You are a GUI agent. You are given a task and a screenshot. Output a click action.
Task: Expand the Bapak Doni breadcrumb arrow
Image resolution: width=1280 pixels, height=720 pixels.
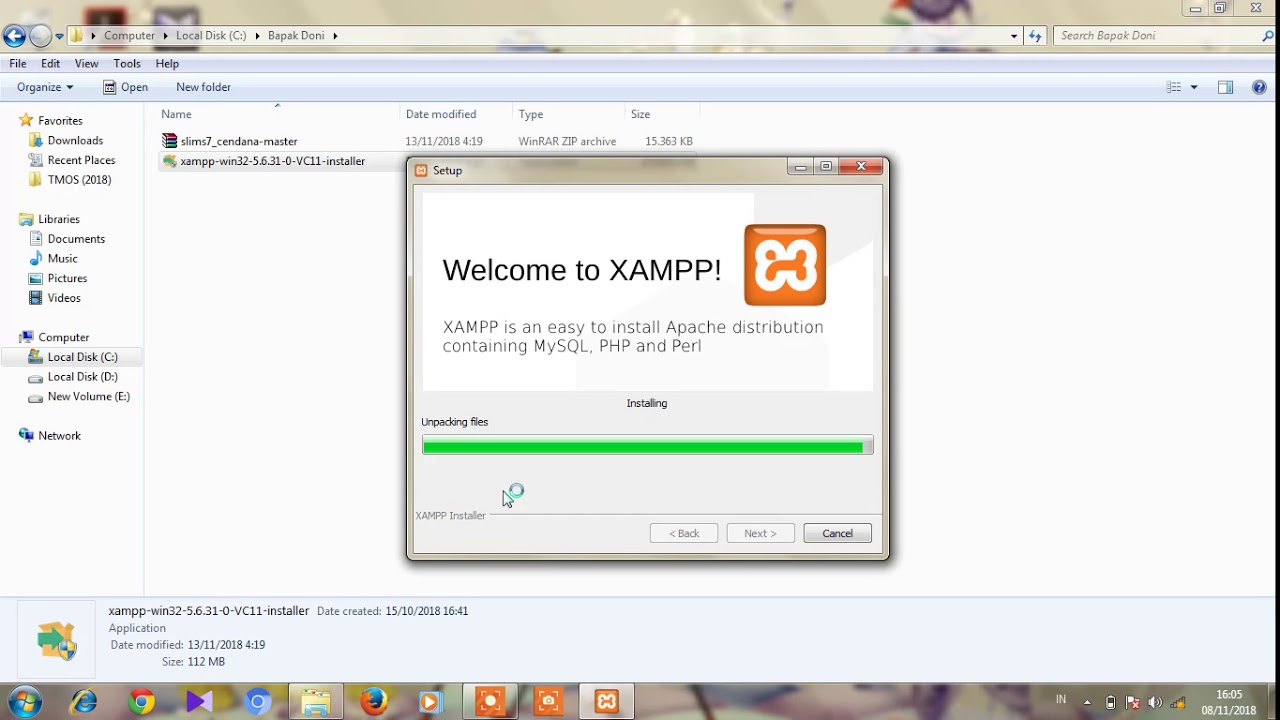pos(335,36)
